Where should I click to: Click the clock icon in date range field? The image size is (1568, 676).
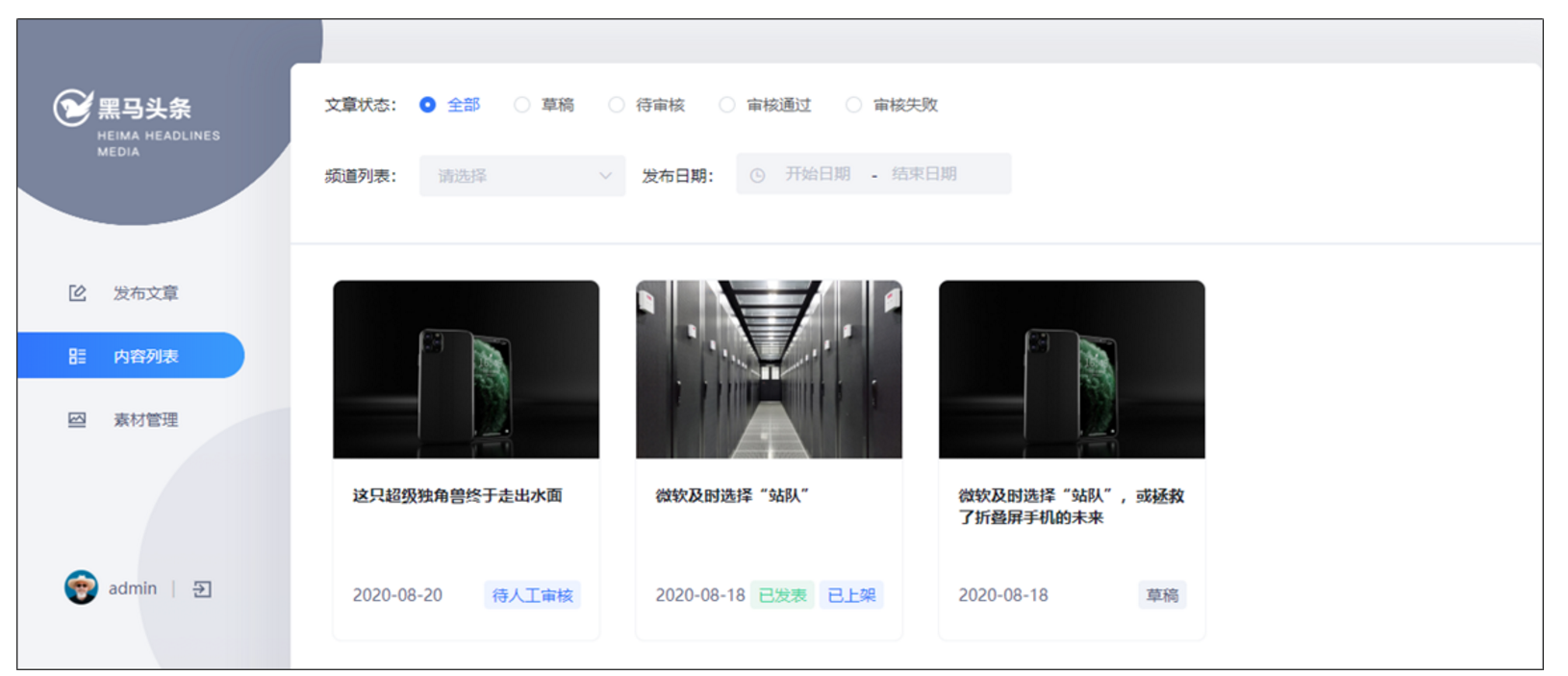click(x=758, y=175)
